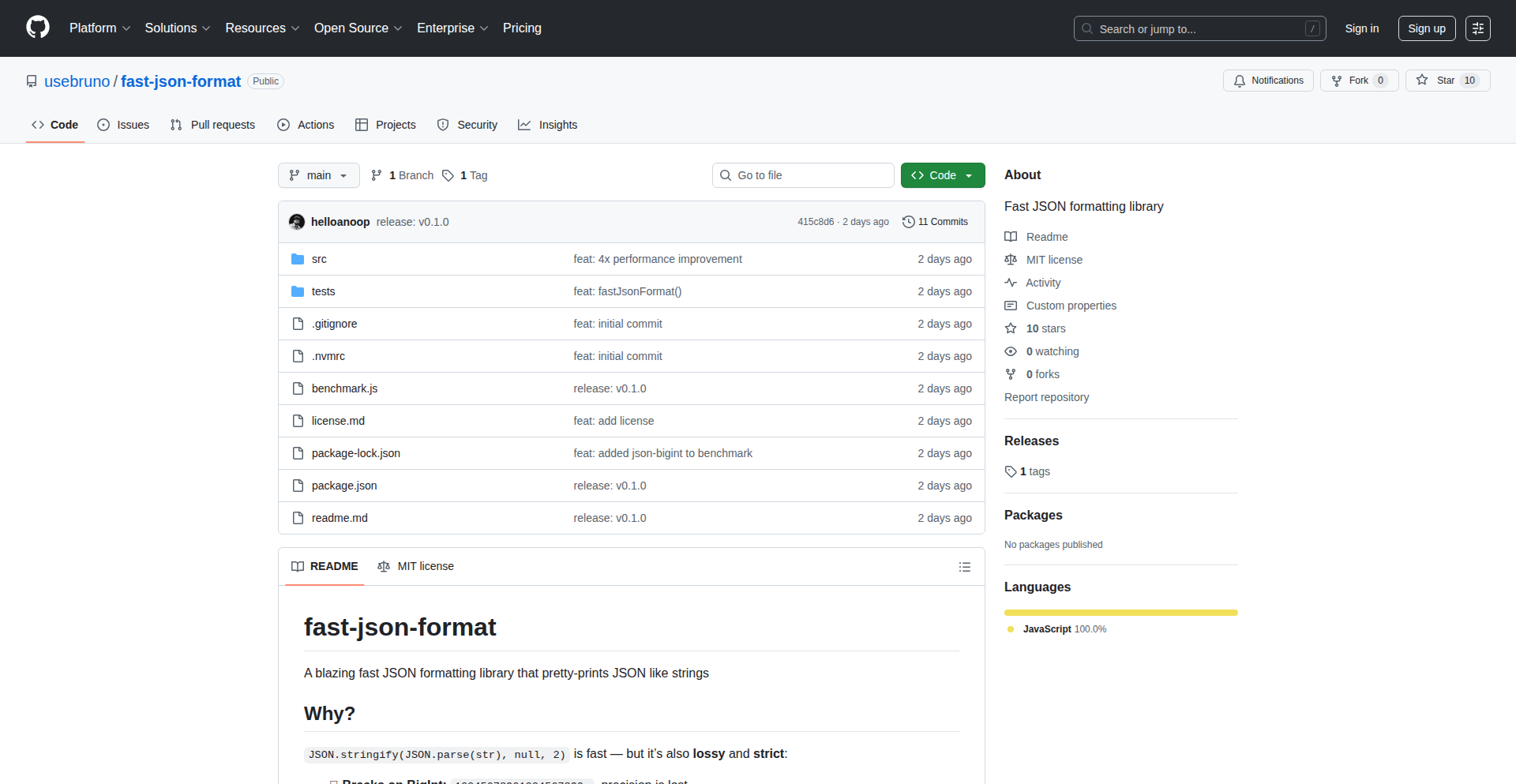Screen dimensions: 1516x784
Task: Click the scale icon next to MIT license in About
Action: [x=1011, y=260]
